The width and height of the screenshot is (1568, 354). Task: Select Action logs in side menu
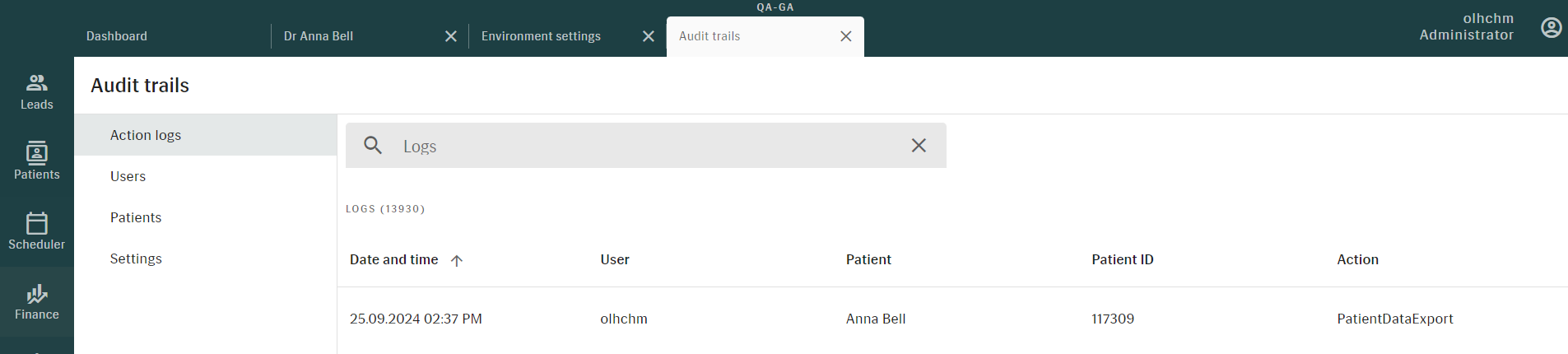coord(206,135)
